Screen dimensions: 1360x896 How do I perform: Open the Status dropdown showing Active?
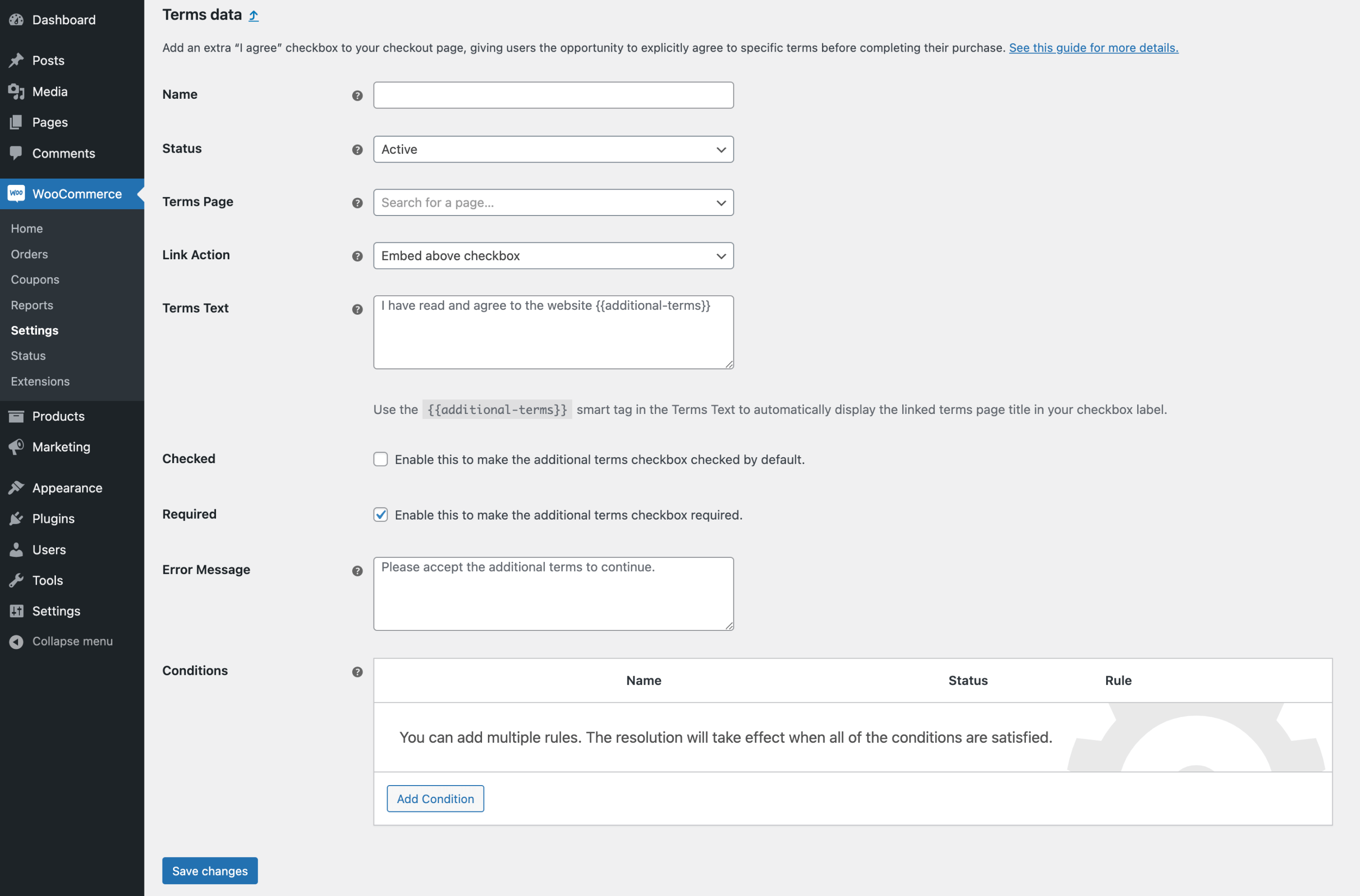click(553, 149)
